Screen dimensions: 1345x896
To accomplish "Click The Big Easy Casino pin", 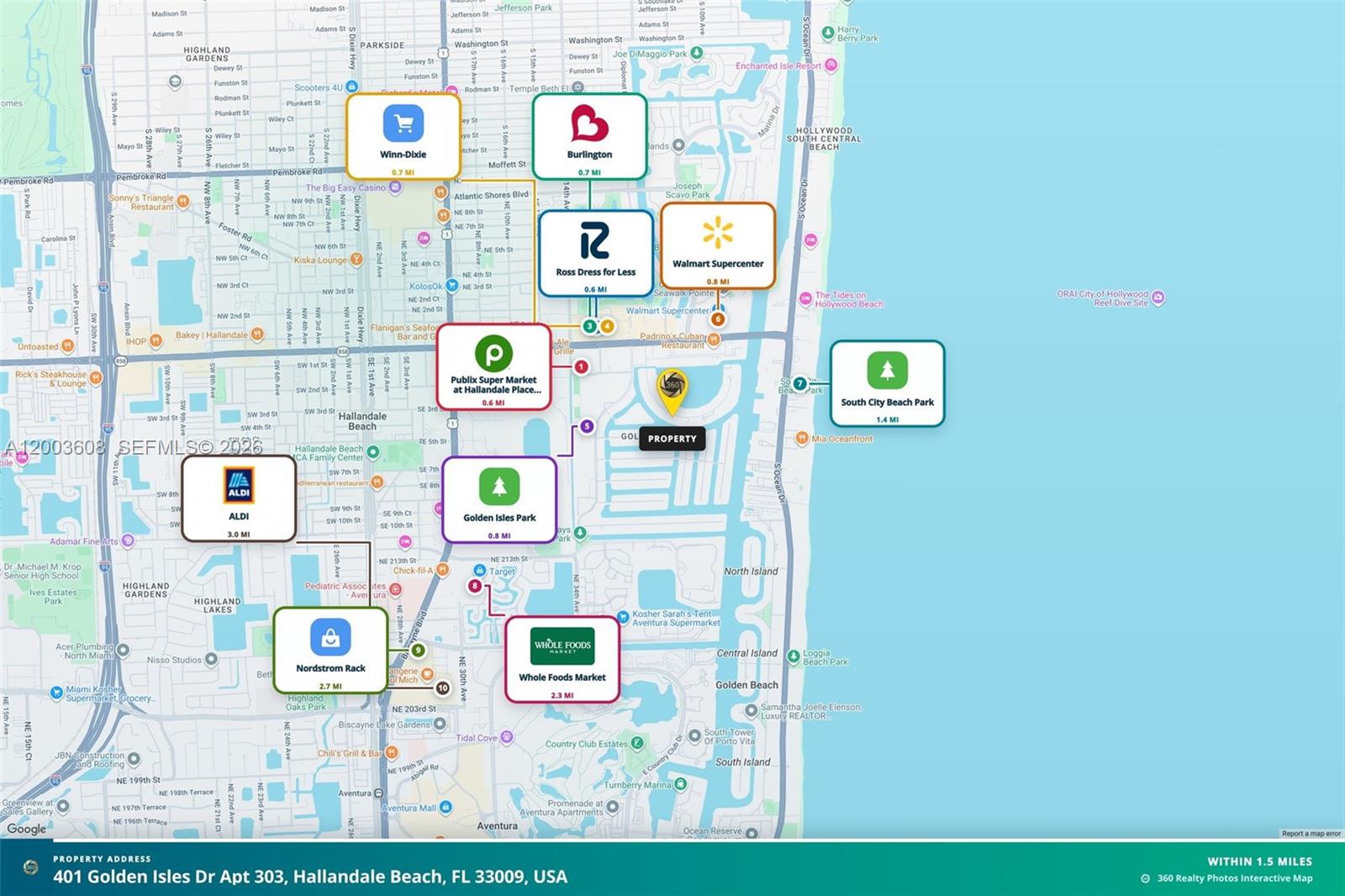I will point(395,188).
